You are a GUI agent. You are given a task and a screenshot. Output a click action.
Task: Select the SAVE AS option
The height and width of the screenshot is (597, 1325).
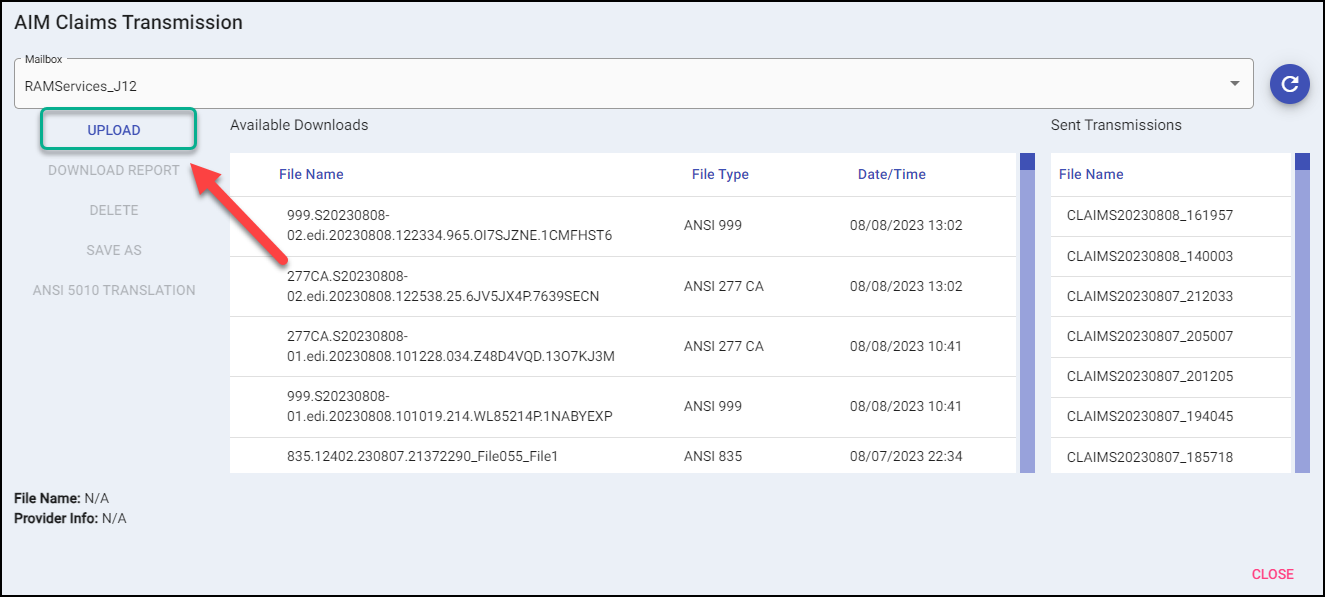pyautogui.click(x=114, y=250)
